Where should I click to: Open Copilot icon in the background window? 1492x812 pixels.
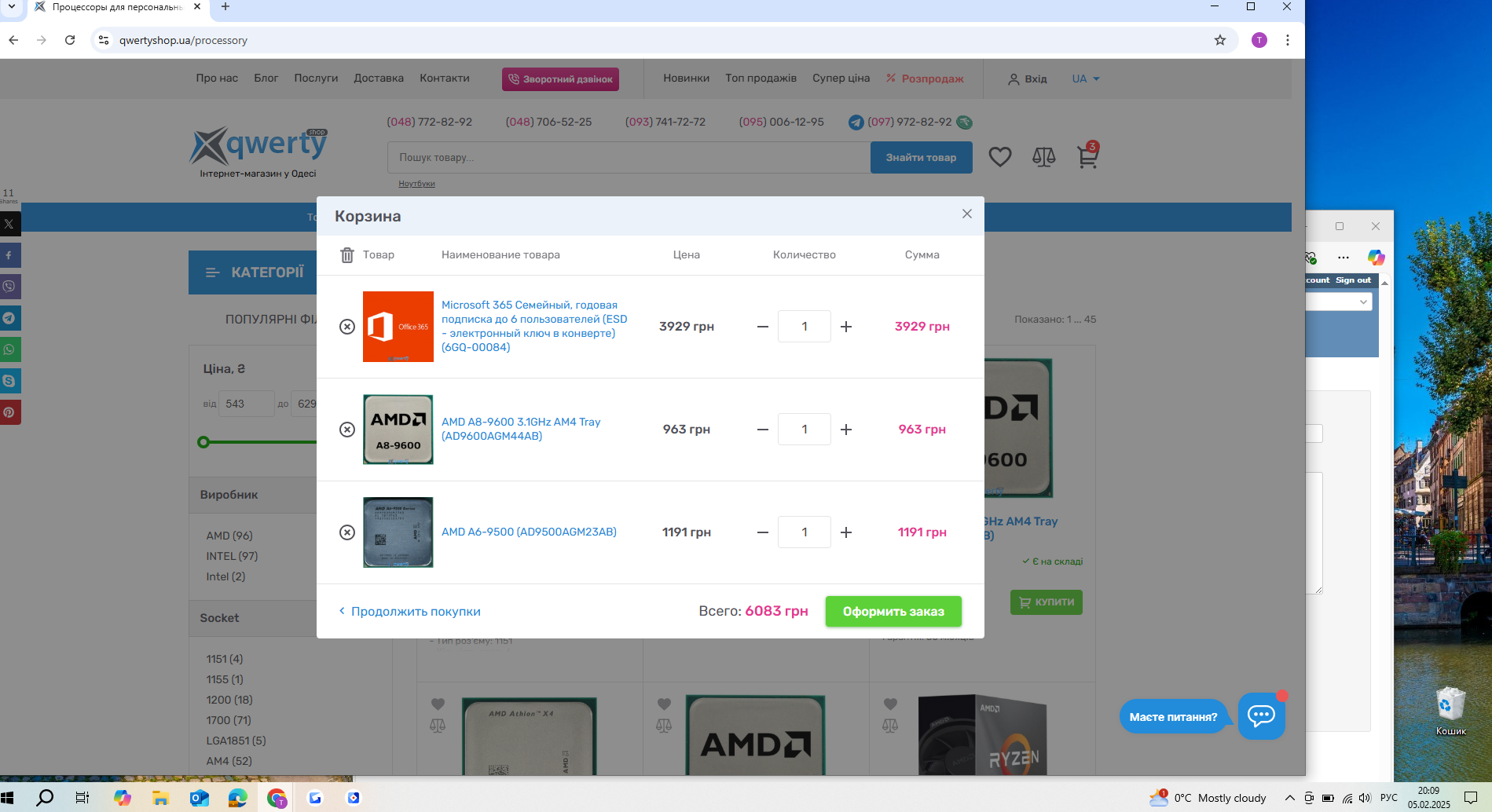pyautogui.click(x=1376, y=258)
